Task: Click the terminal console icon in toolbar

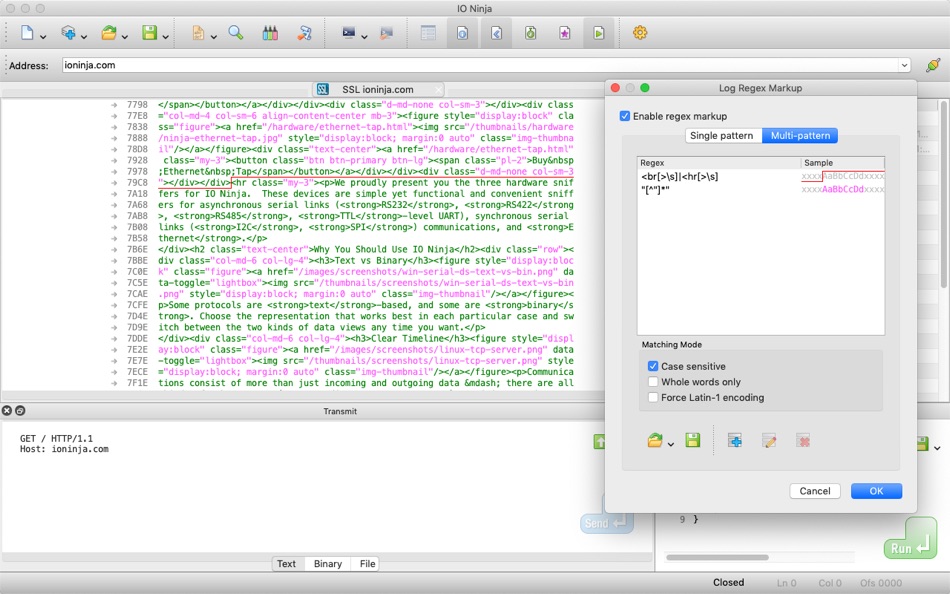Action: pyautogui.click(x=348, y=33)
